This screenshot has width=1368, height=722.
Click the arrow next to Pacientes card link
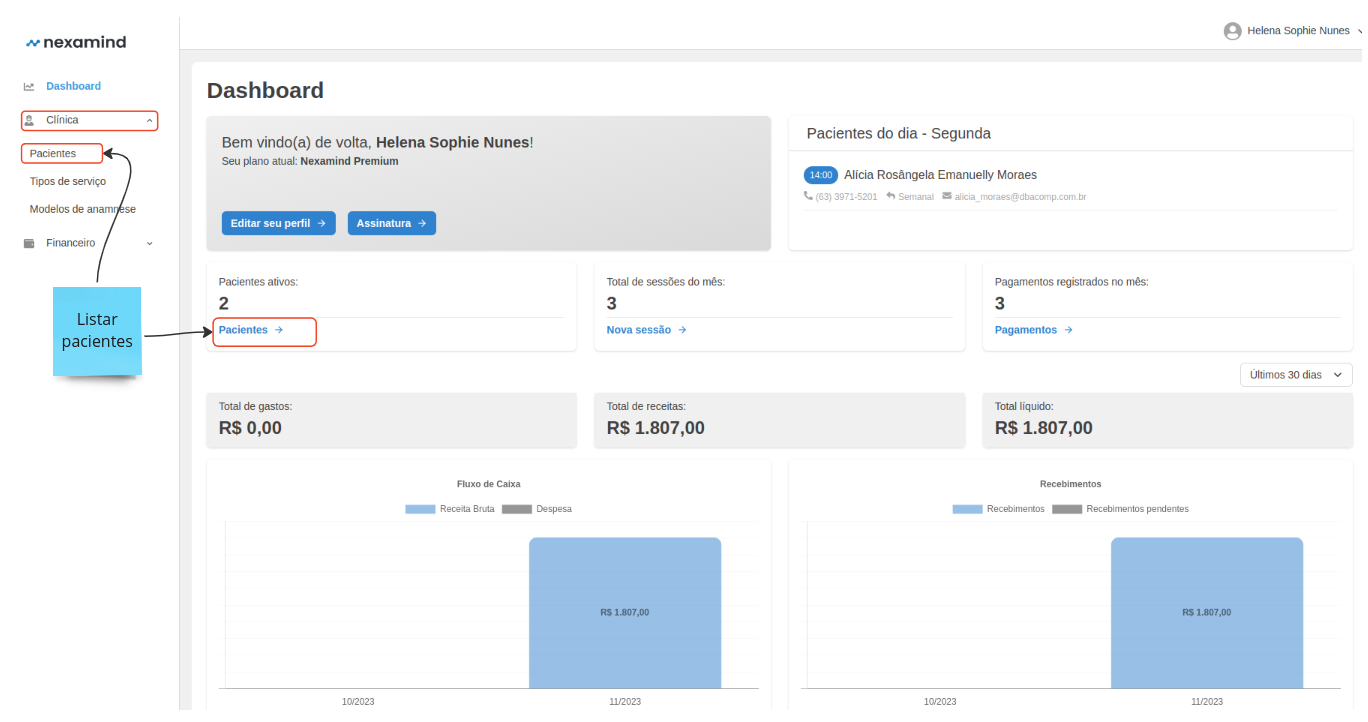(x=279, y=330)
